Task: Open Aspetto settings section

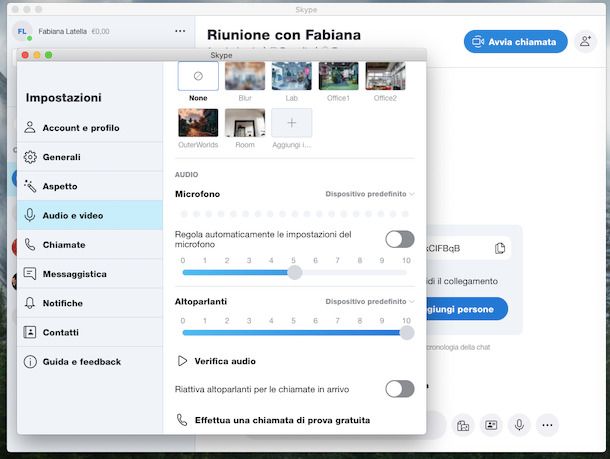Action: coord(90,186)
